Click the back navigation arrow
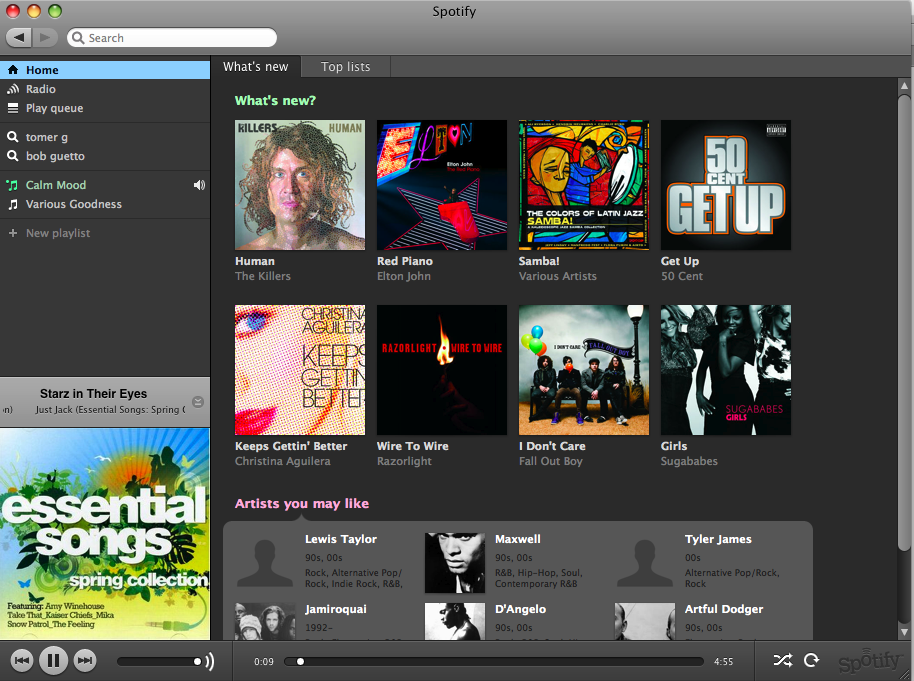The image size is (914, 681). [19, 38]
